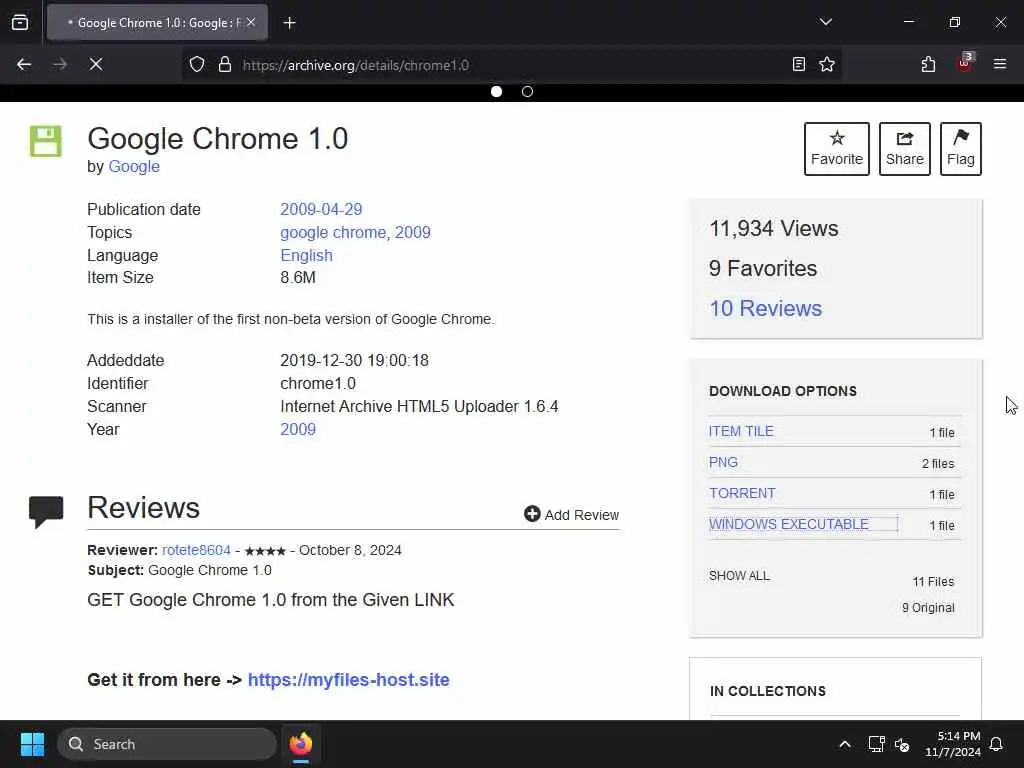Open the network status tray icon
Image resolution: width=1024 pixels, height=768 pixels.
coord(876,744)
